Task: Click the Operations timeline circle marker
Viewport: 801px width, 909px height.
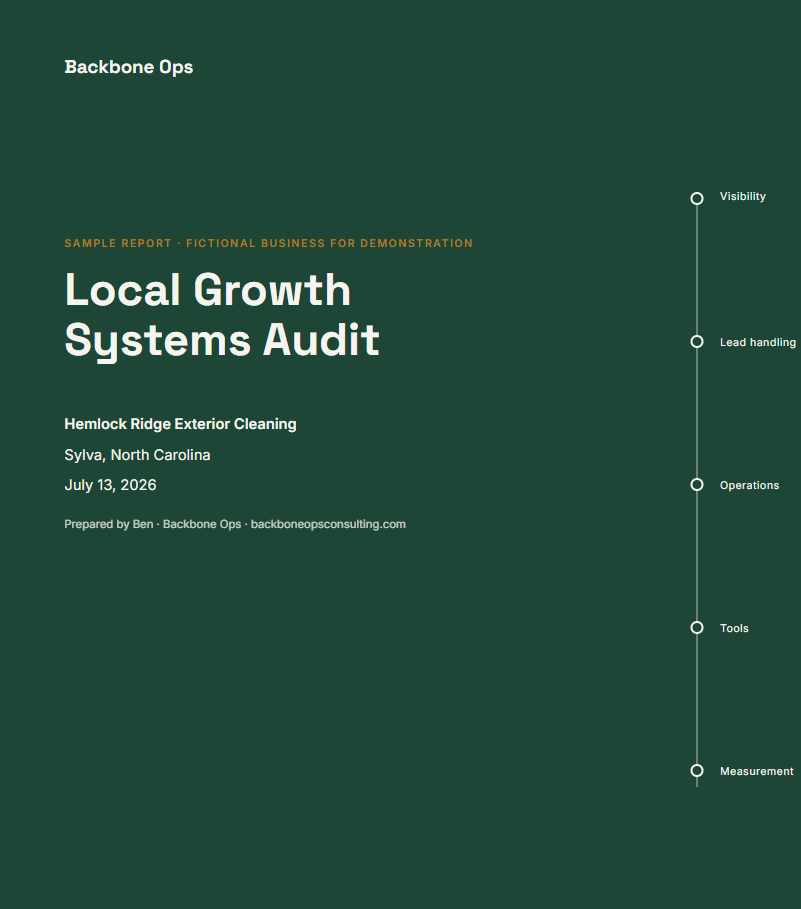Action: click(x=697, y=485)
